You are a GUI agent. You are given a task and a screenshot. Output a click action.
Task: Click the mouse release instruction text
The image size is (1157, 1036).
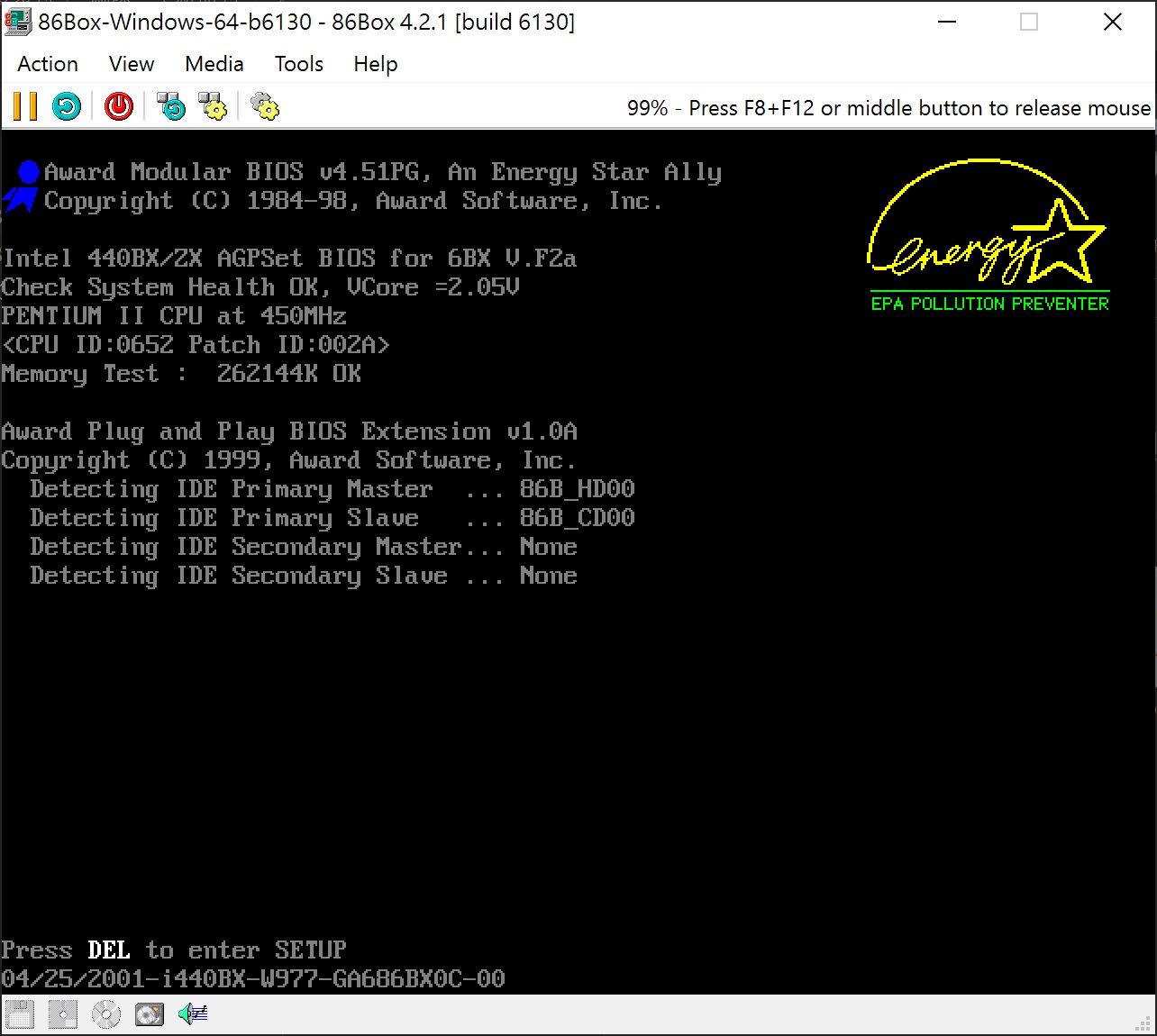(x=919, y=107)
